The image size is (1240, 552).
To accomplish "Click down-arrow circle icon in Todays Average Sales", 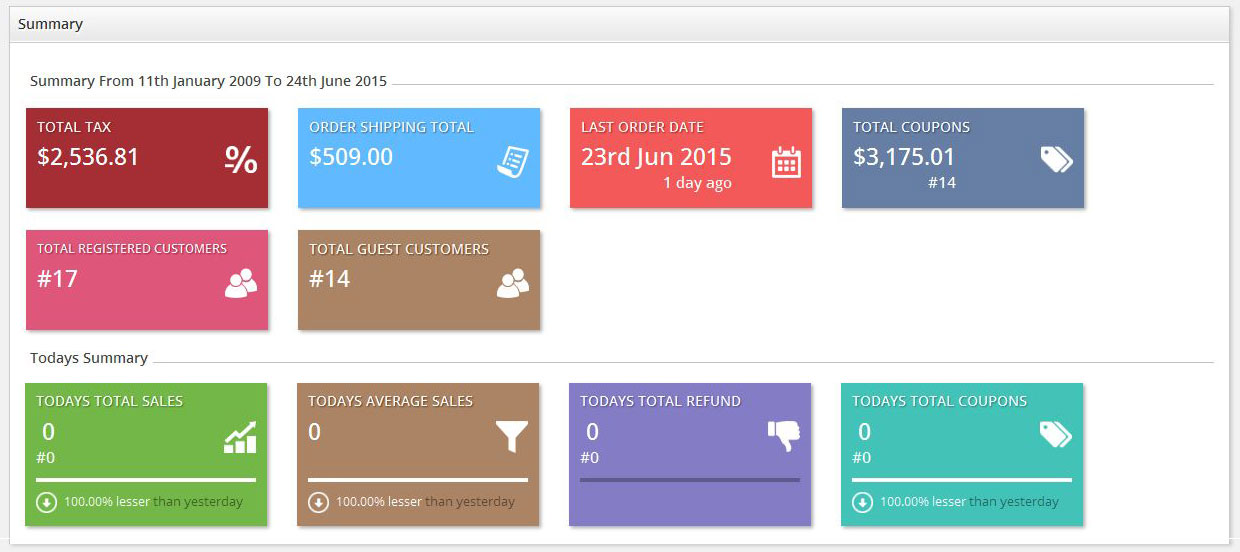I will tap(318, 502).
